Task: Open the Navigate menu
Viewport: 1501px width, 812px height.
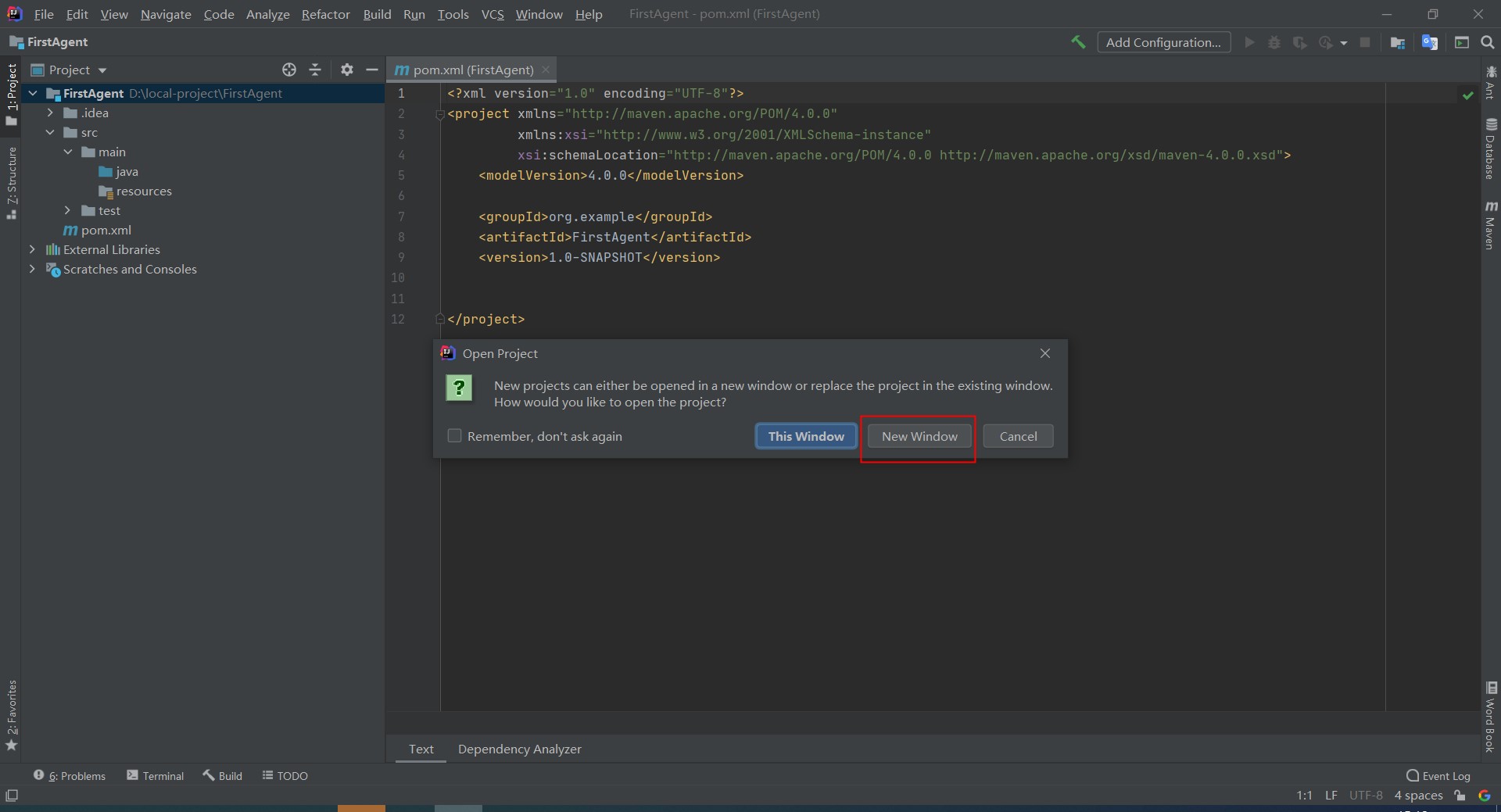Action: coord(166,14)
